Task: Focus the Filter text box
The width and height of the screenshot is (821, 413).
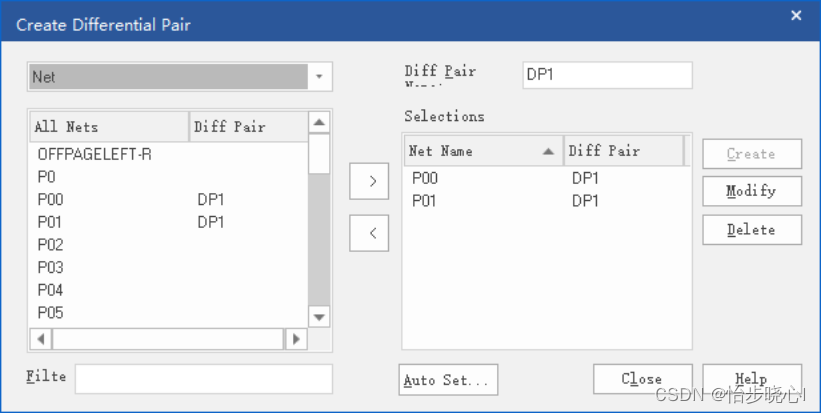Action: click(203, 379)
